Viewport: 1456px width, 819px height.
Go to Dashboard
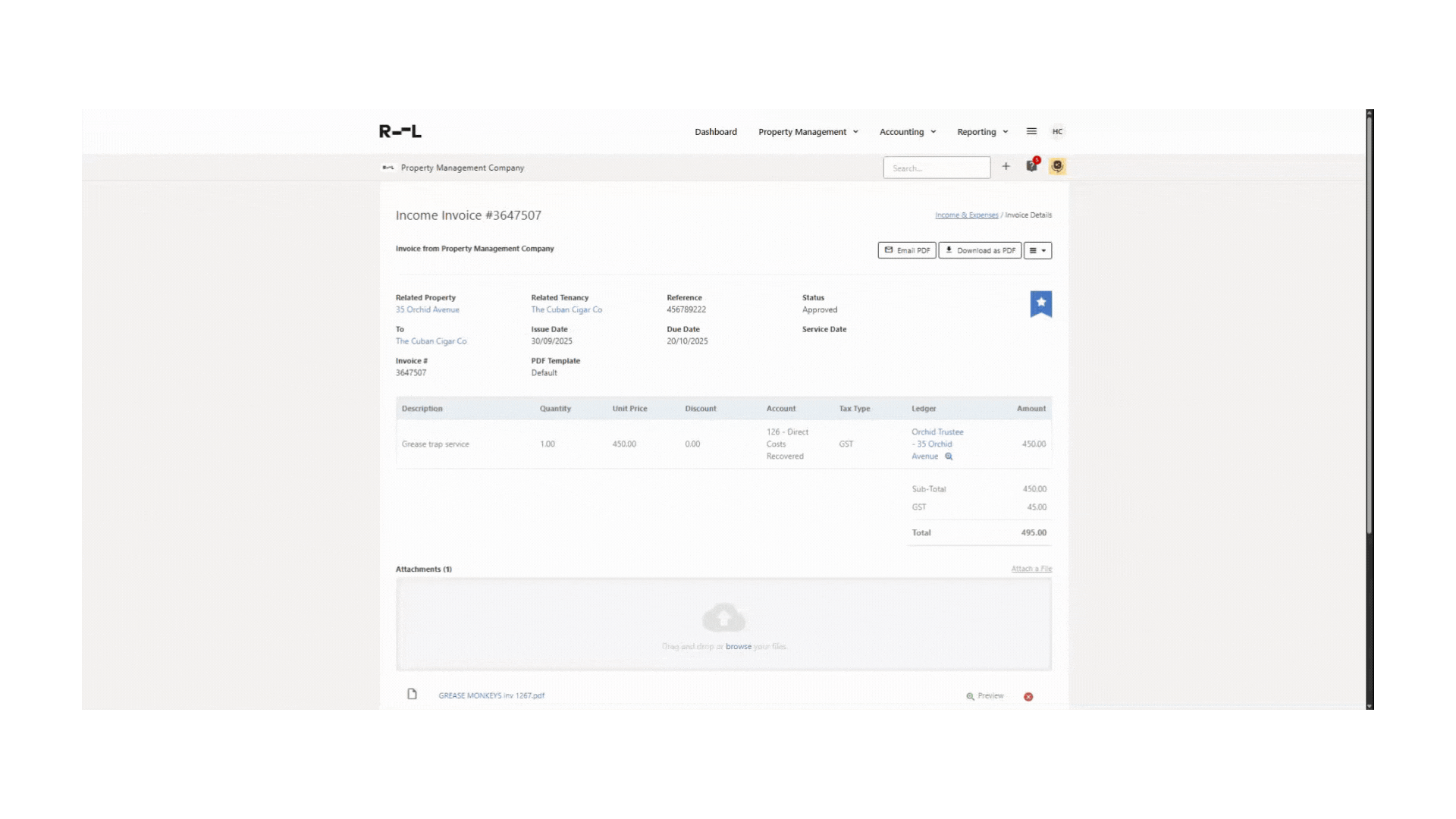point(715,132)
